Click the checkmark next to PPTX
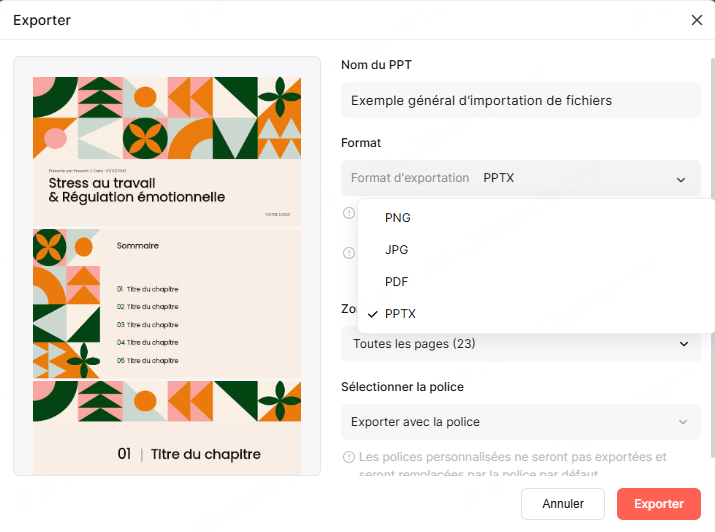Screen dimensions: 715x532 coord(372,314)
